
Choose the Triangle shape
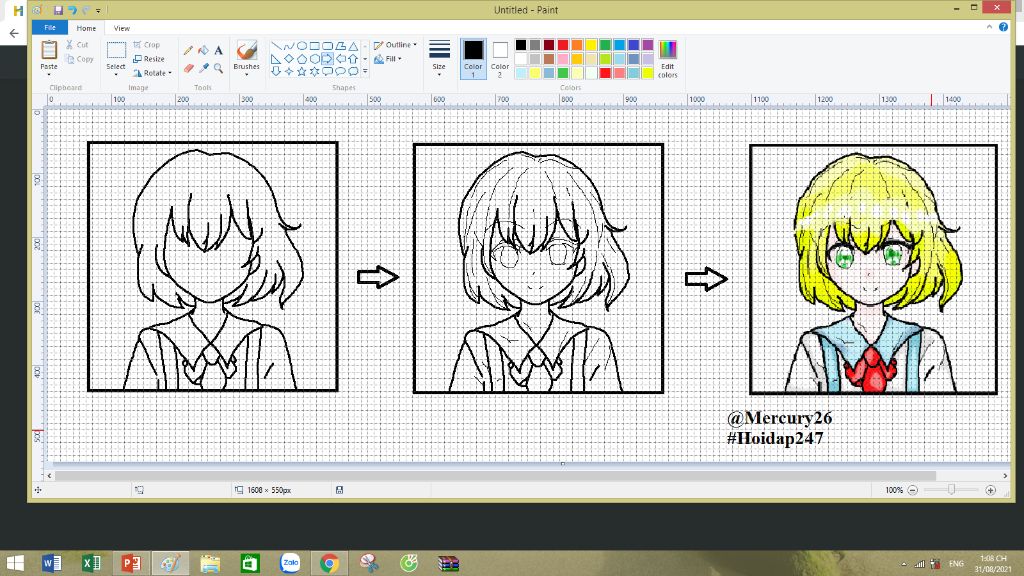[x=353, y=46]
